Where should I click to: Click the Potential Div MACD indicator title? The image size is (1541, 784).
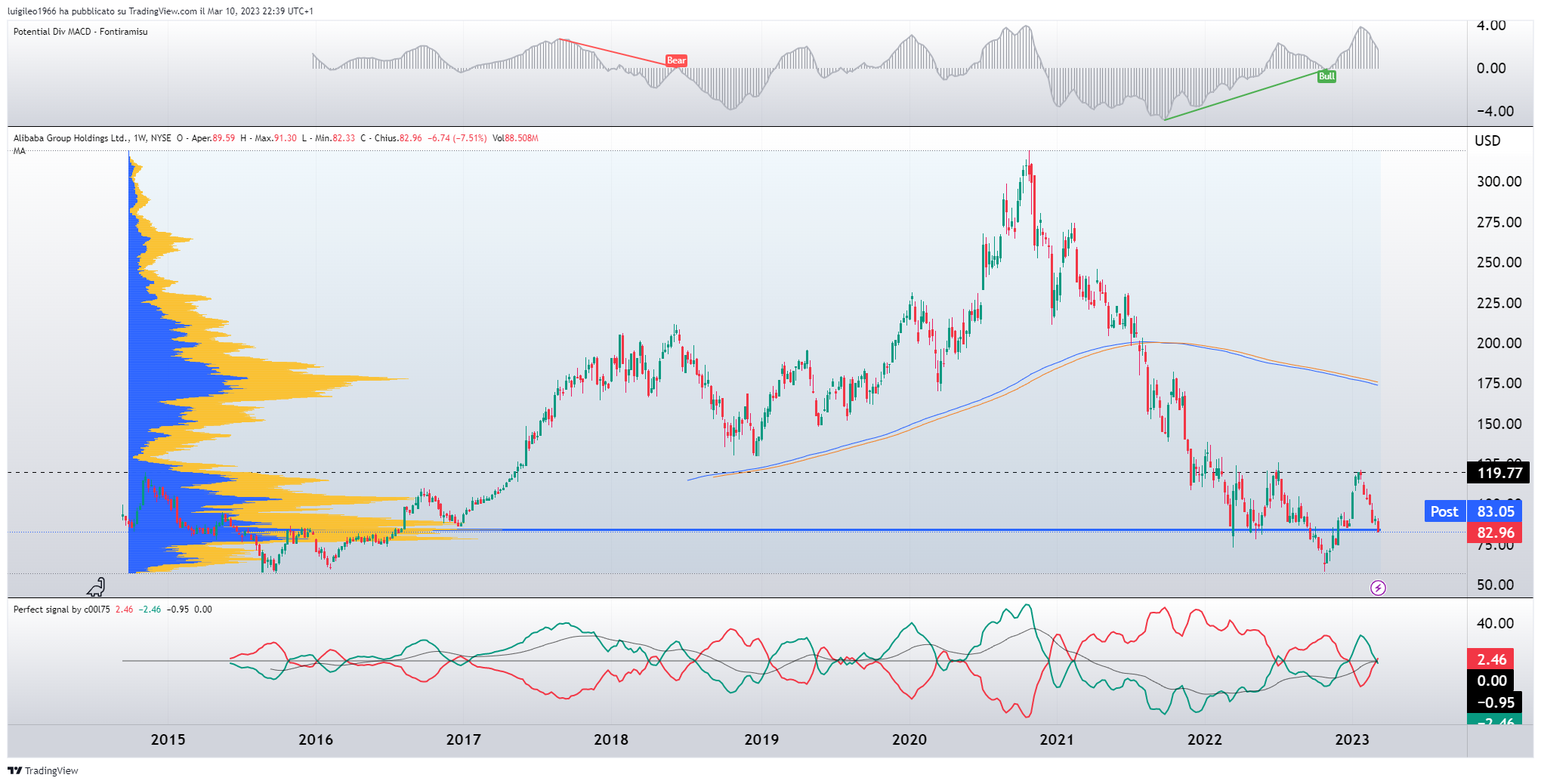[81, 32]
